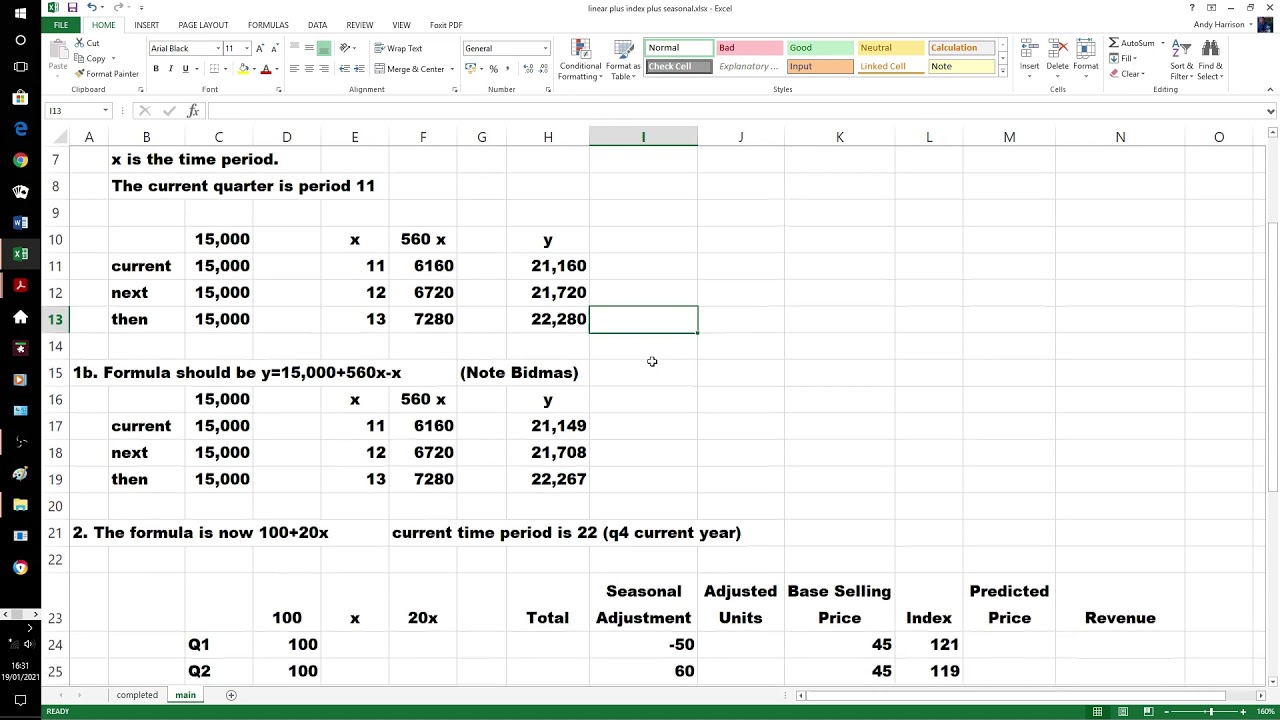
Task: Add a new sheet with plus button
Action: (231, 695)
